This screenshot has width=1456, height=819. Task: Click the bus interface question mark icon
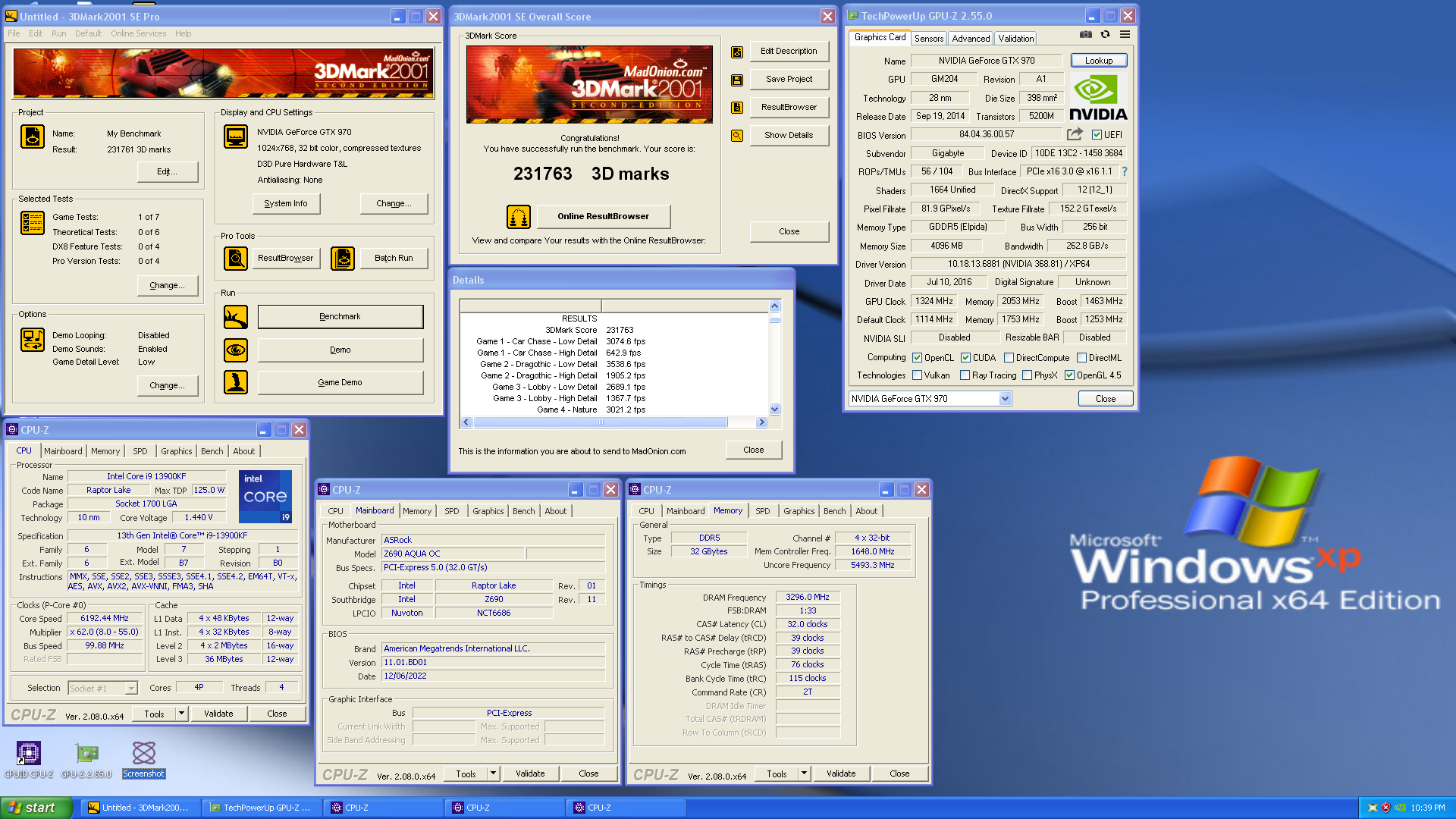pos(1125,171)
